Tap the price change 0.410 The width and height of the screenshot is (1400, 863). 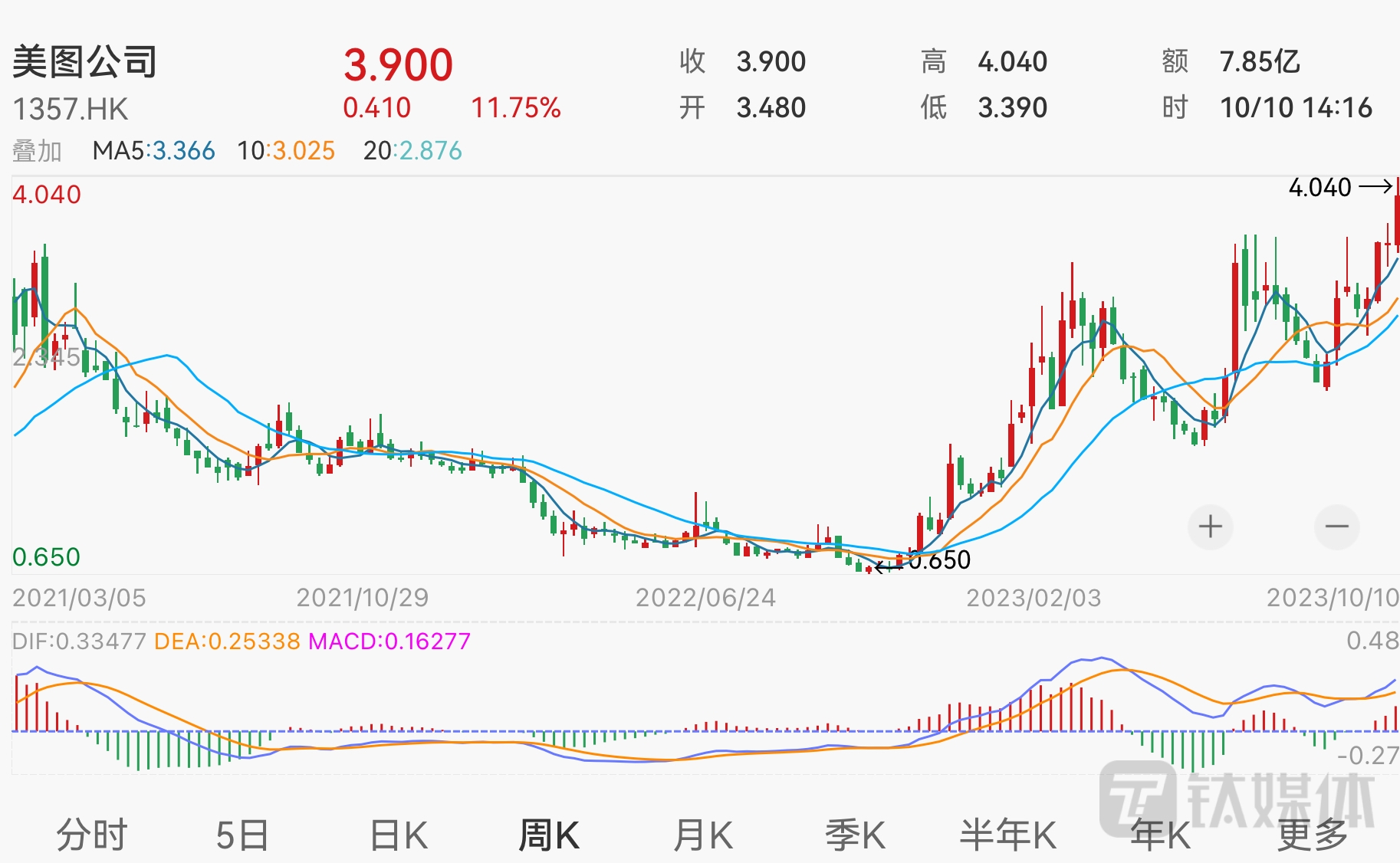click(x=377, y=108)
